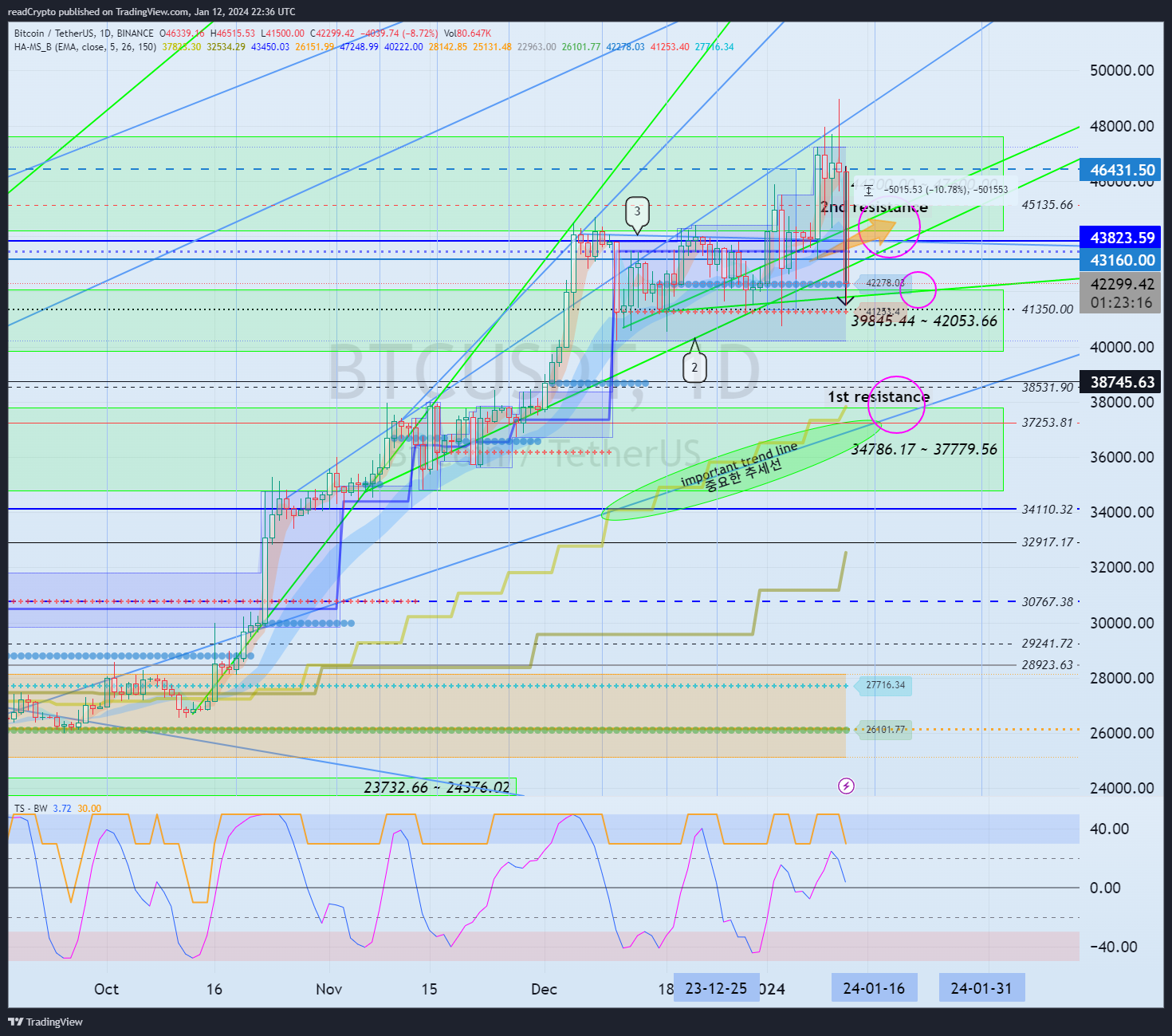Click the 43160.00 blue price label
1172x1036 pixels.
(1122, 260)
